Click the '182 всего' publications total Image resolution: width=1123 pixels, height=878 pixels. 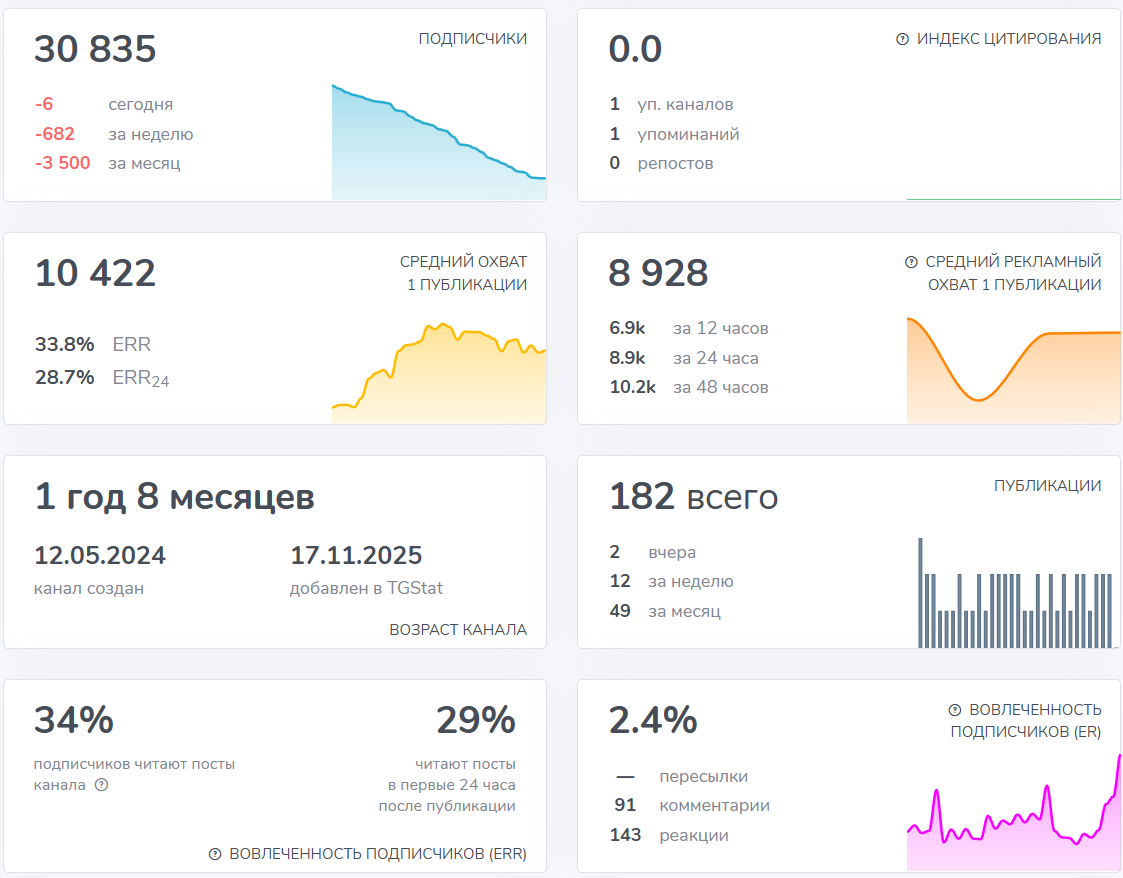(693, 497)
